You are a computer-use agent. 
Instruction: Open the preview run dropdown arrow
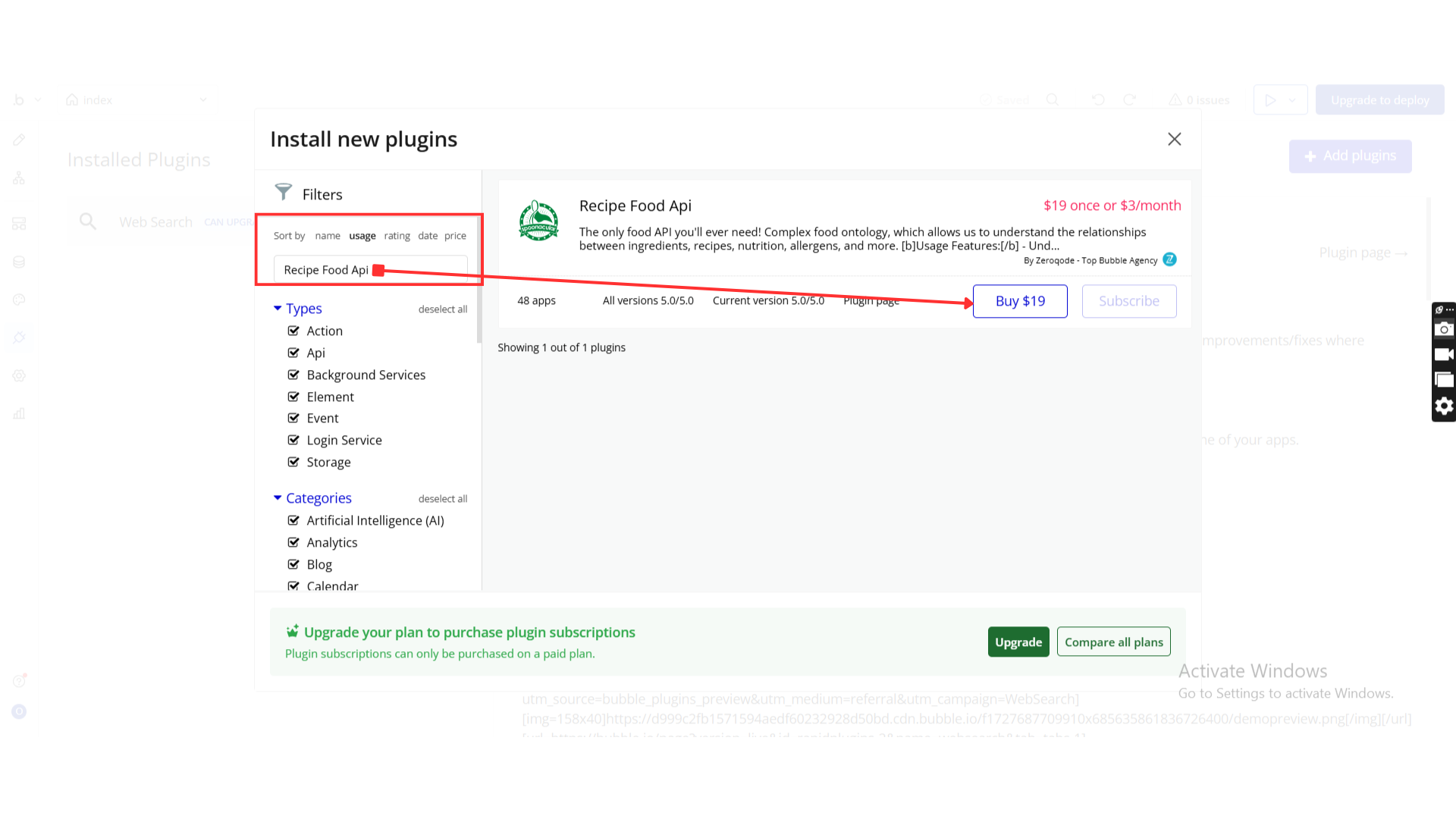(1292, 100)
